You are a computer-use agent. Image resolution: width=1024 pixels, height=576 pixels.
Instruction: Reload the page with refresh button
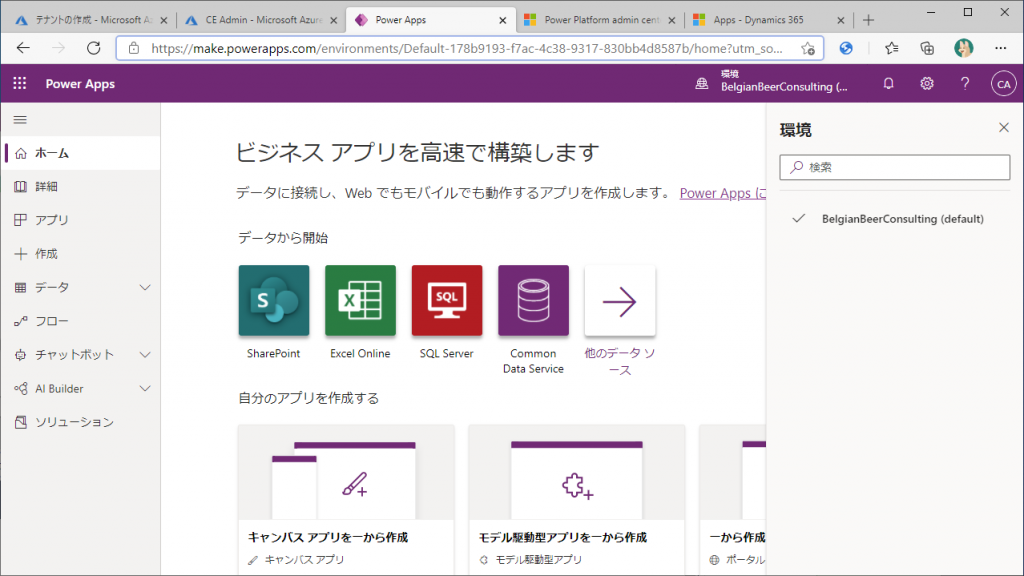[x=94, y=48]
